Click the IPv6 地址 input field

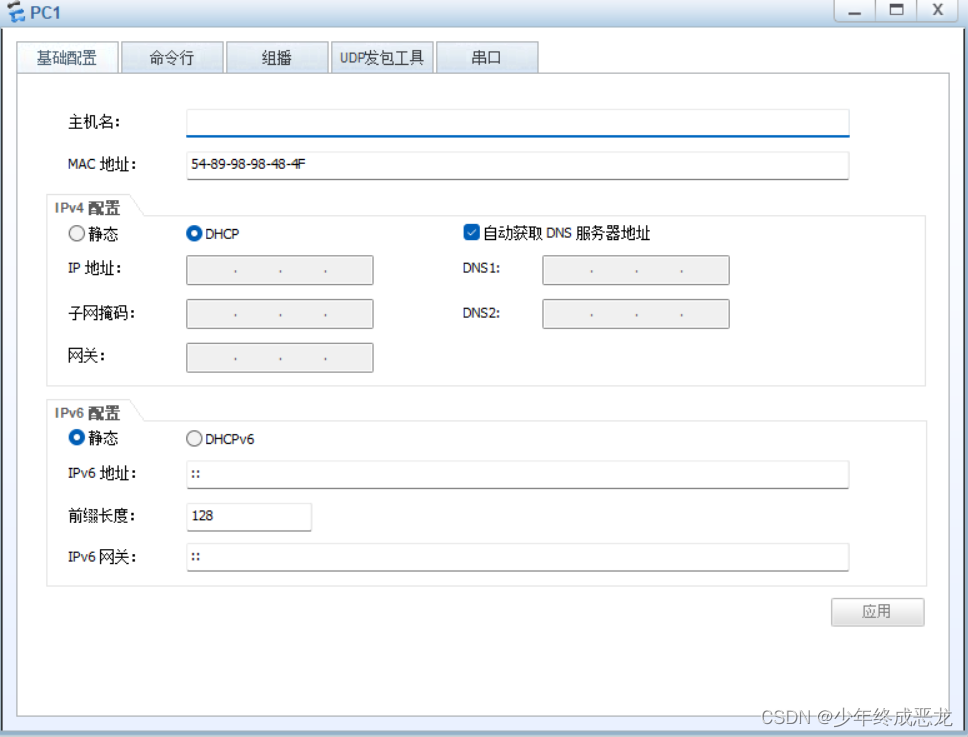pos(517,475)
